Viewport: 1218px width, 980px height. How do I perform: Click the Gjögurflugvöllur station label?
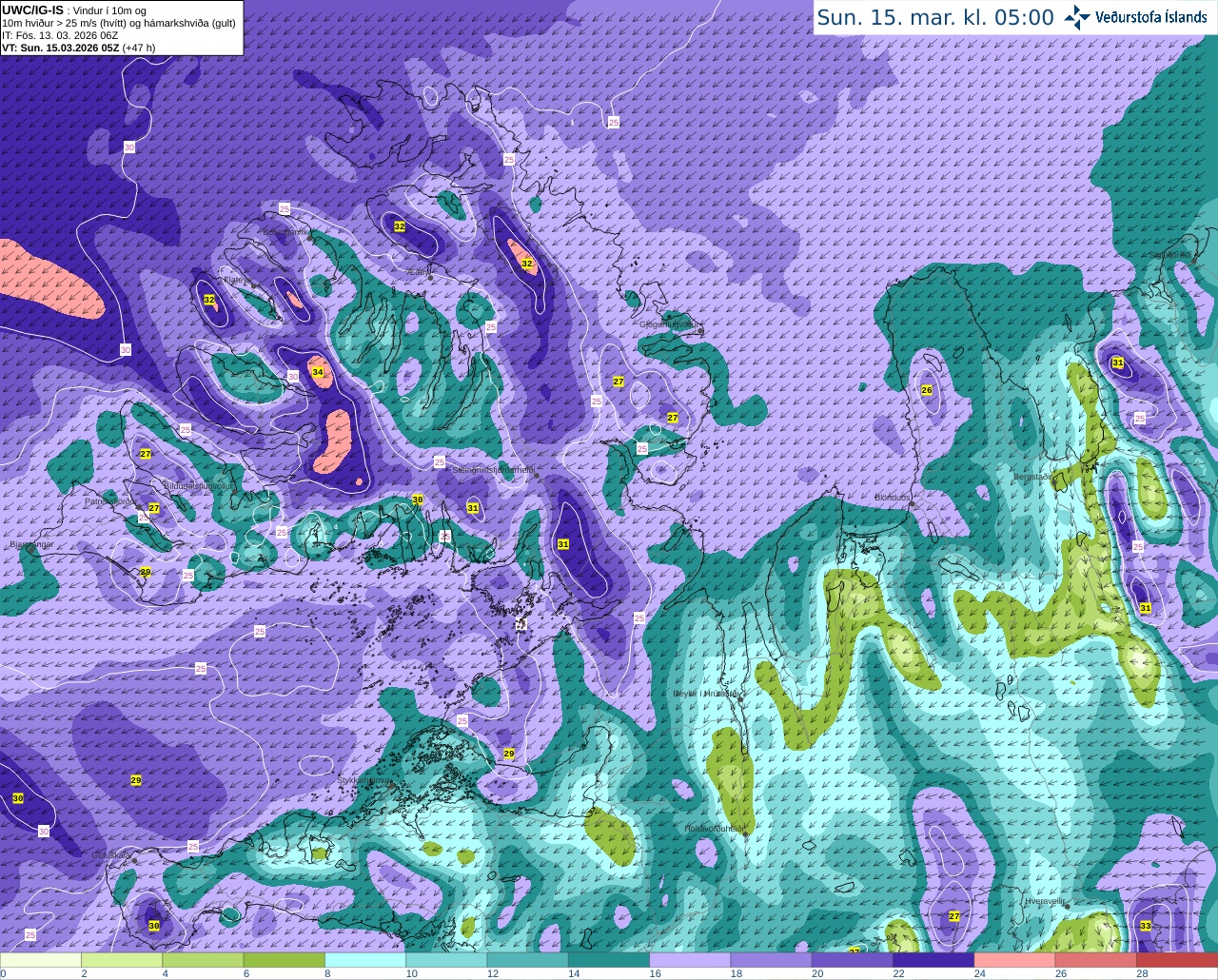[670, 324]
